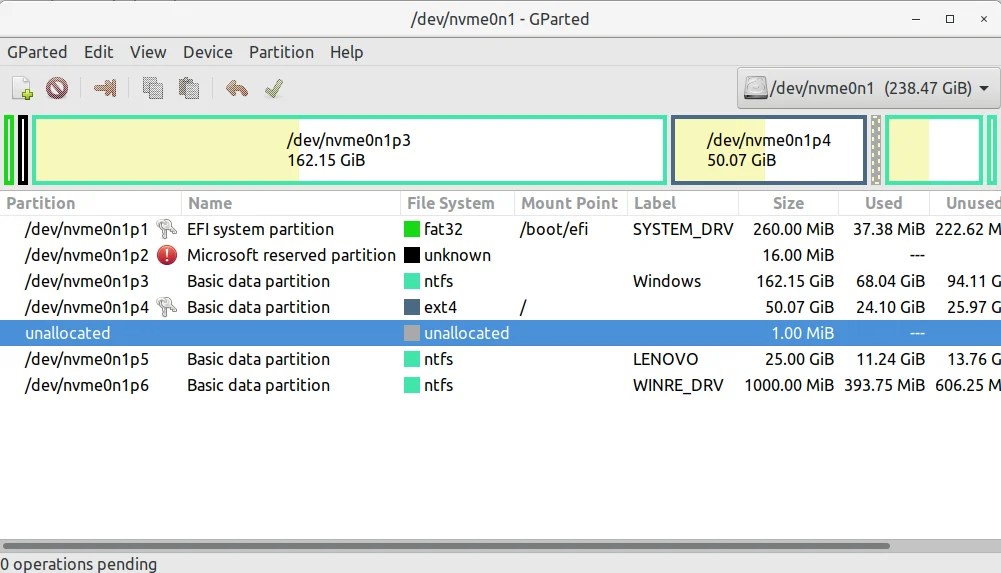1001x573 pixels.
Task: Click the fat32 green color swatch
Action: (412, 229)
